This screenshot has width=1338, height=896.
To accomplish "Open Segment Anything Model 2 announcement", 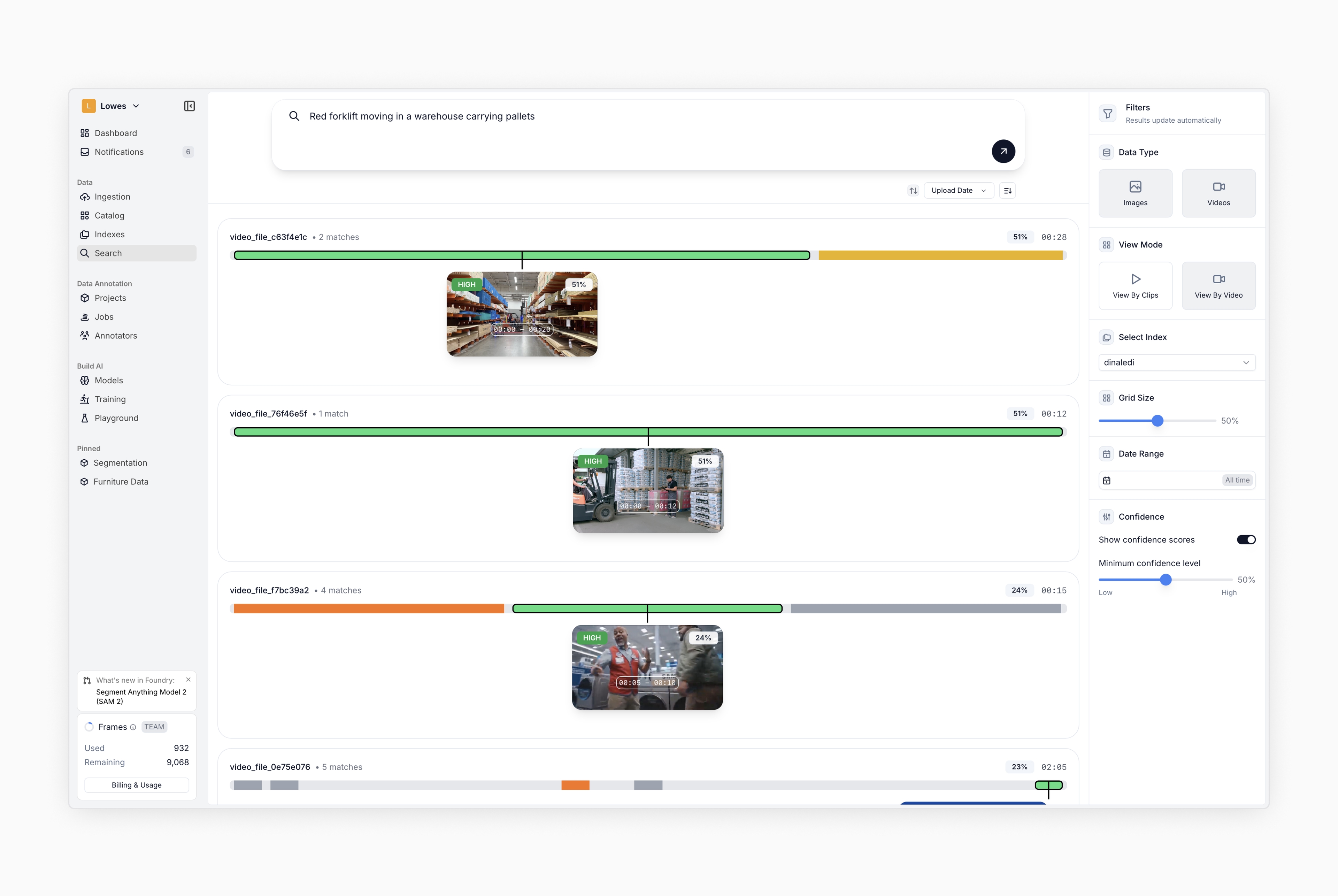I will [x=141, y=697].
